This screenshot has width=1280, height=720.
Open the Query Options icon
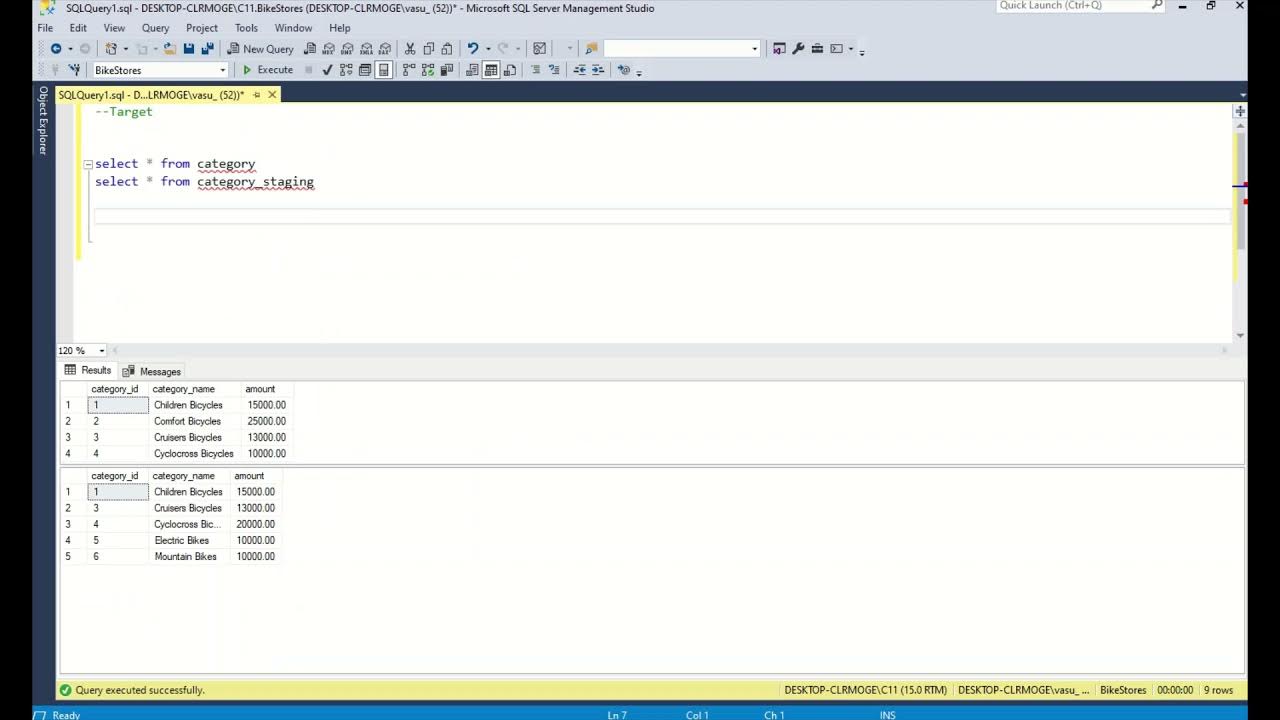pyautogui.click(x=365, y=70)
